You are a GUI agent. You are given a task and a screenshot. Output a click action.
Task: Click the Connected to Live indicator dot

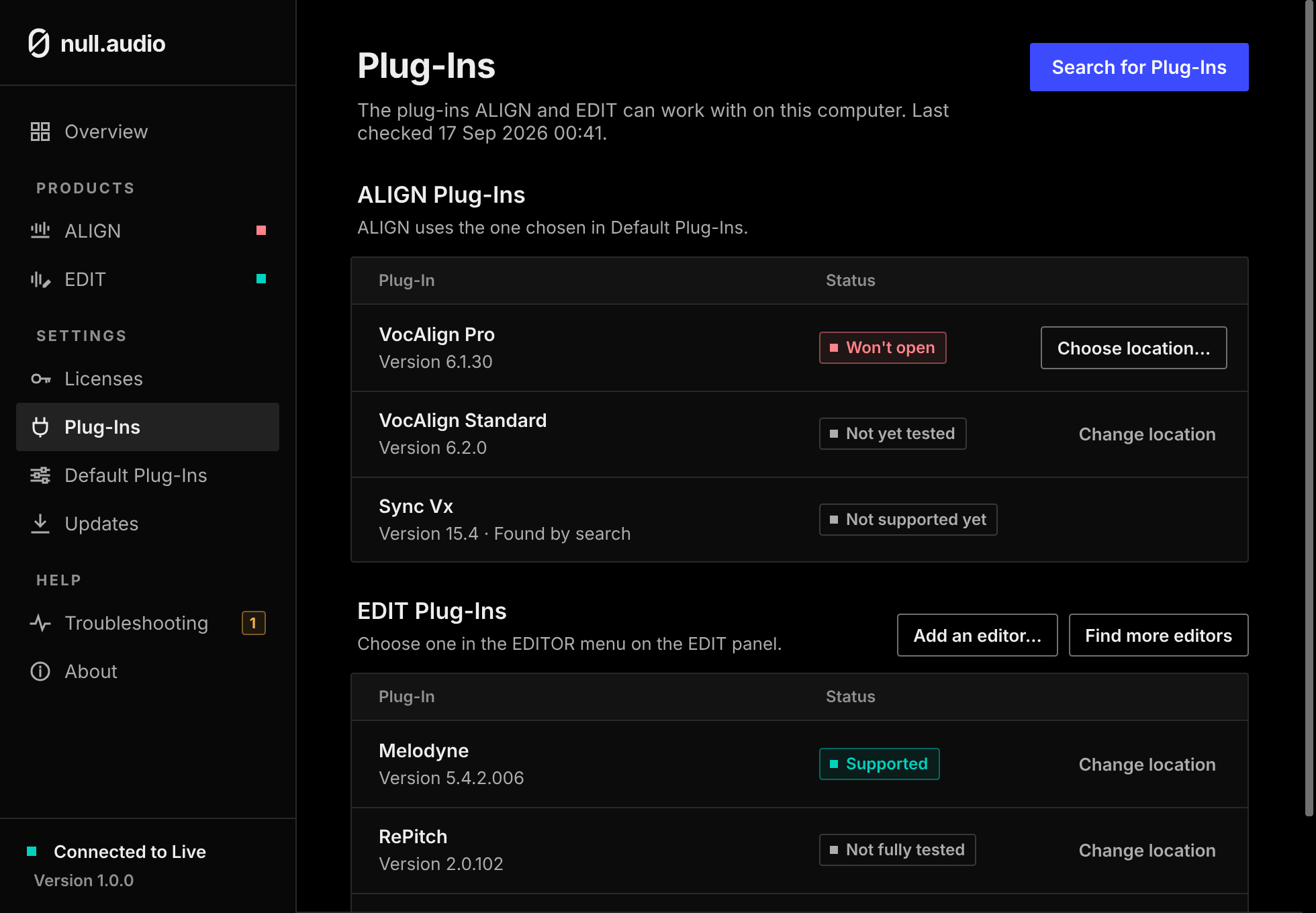[x=32, y=851]
